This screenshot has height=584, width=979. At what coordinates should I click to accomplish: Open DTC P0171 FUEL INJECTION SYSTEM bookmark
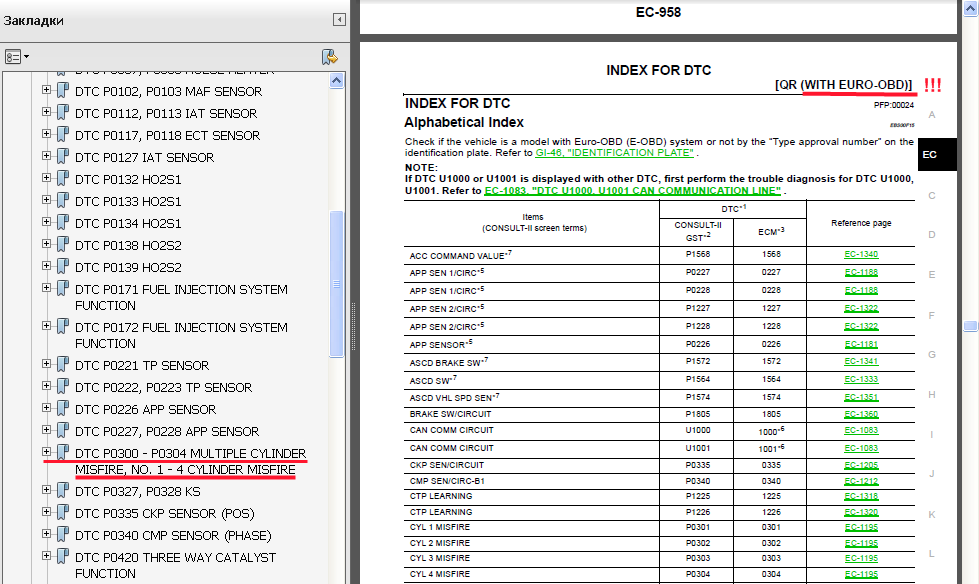[181, 297]
